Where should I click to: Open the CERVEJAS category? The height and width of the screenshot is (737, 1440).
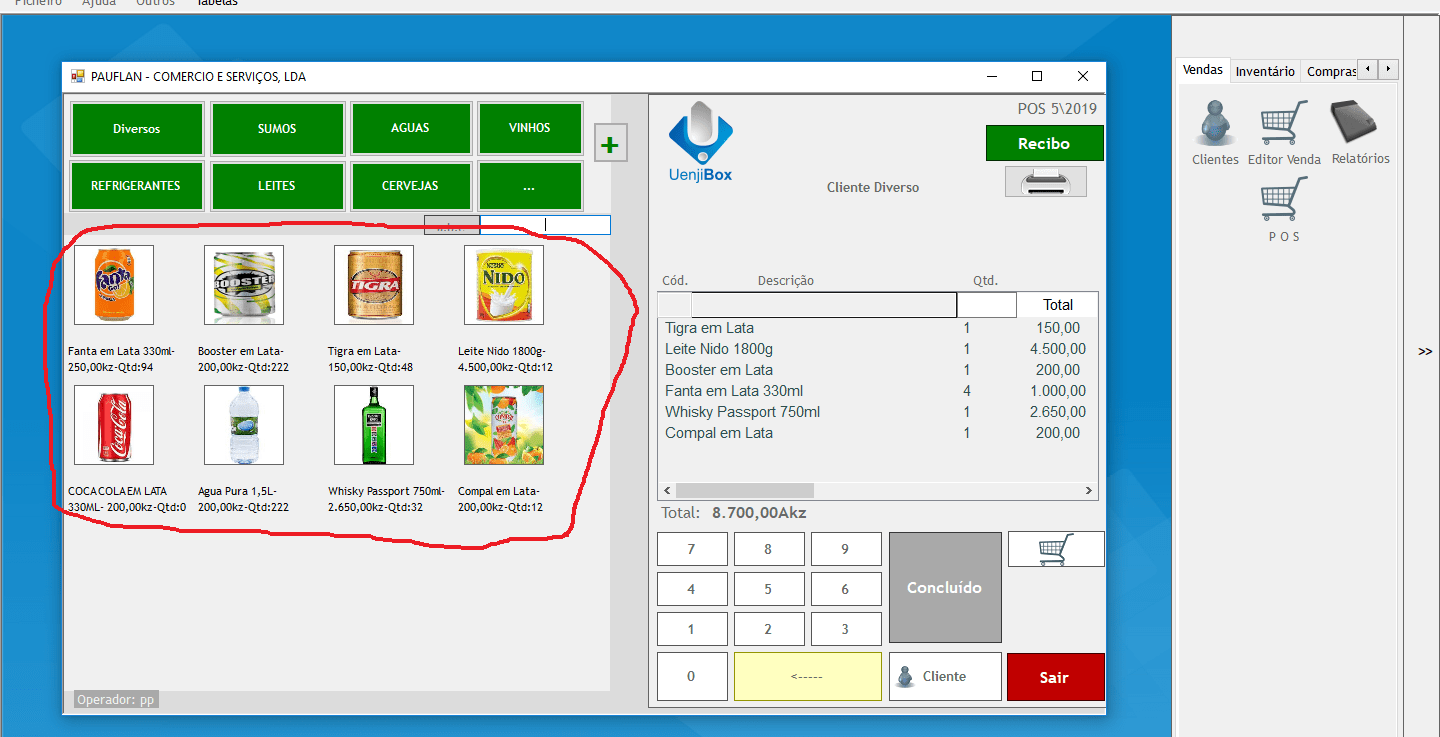410,185
